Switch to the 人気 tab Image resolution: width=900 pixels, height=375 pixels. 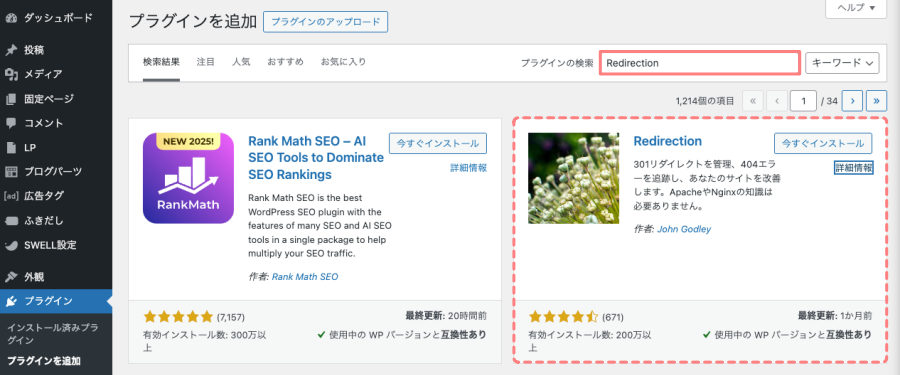pos(241,61)
